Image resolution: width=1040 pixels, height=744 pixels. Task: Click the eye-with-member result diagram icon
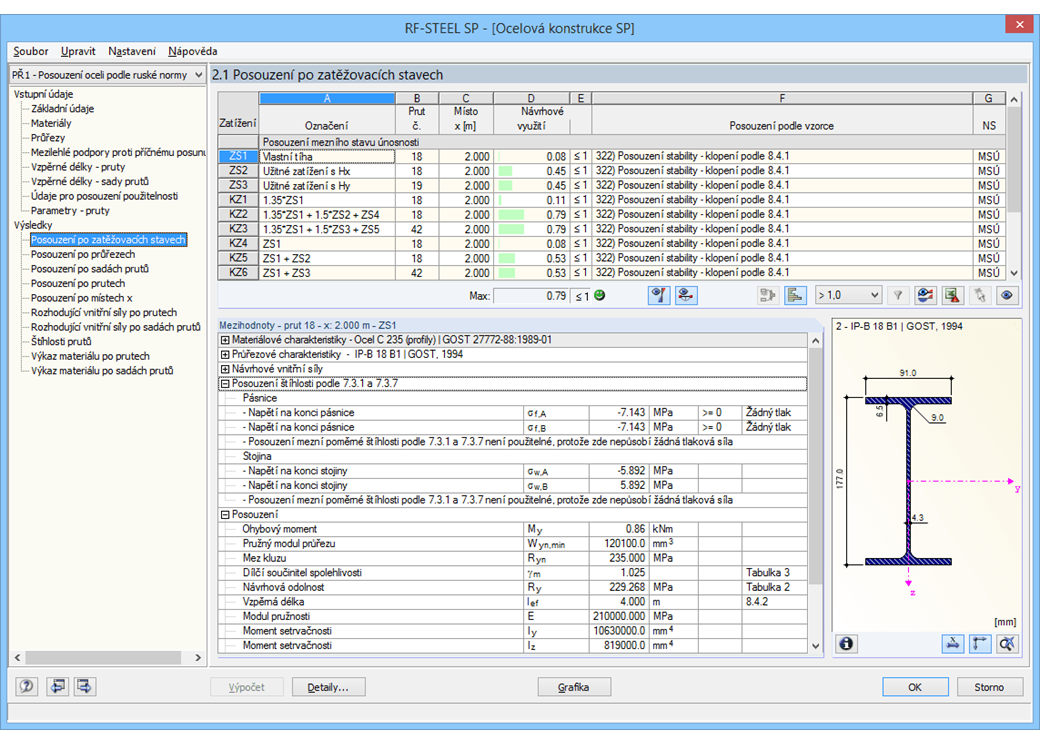tap(686, 296)
